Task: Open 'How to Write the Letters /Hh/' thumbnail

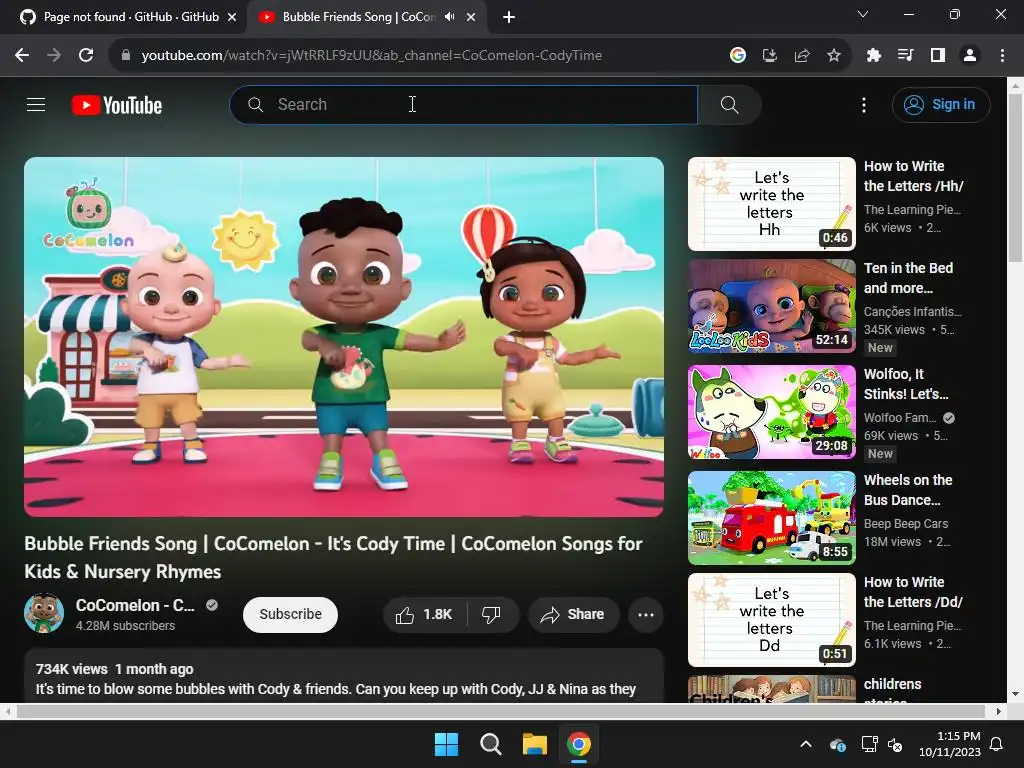Action: 771,204
